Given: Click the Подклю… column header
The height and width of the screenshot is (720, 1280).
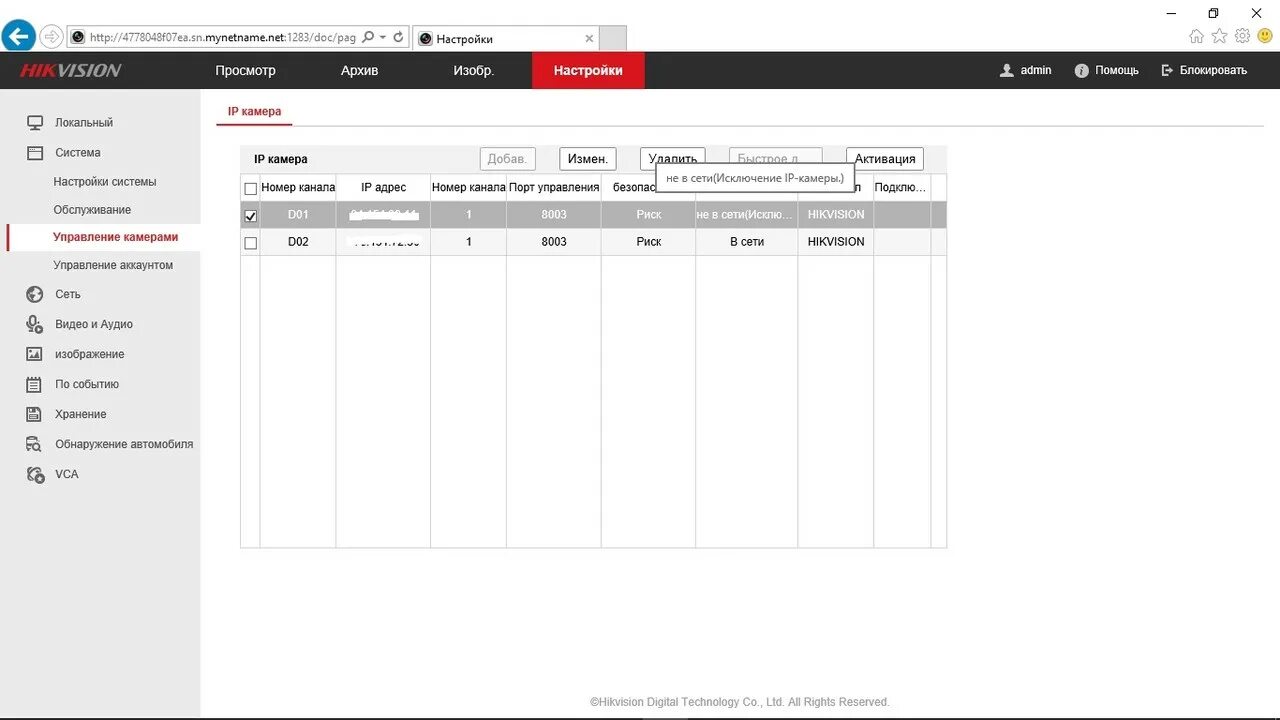Looking at the screenshot, I should pyautogui.click(x=901, y=187).
